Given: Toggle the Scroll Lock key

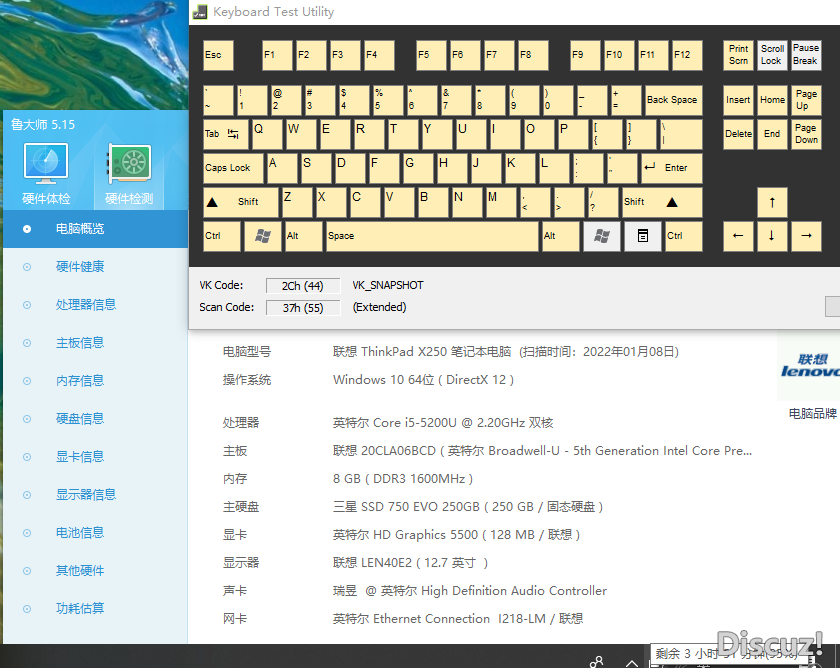Looking at the screenshot, I should coord(772,55).
